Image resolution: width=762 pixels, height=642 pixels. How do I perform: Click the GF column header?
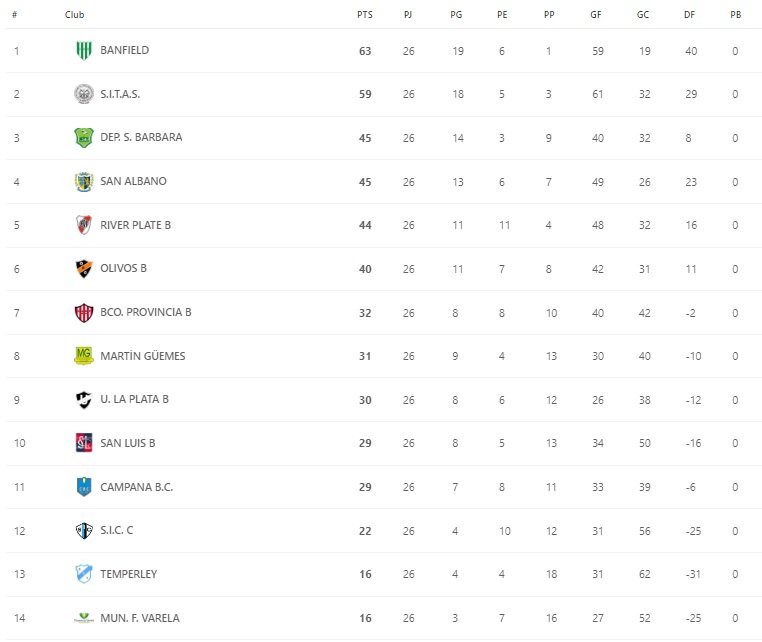pos(597,15)
